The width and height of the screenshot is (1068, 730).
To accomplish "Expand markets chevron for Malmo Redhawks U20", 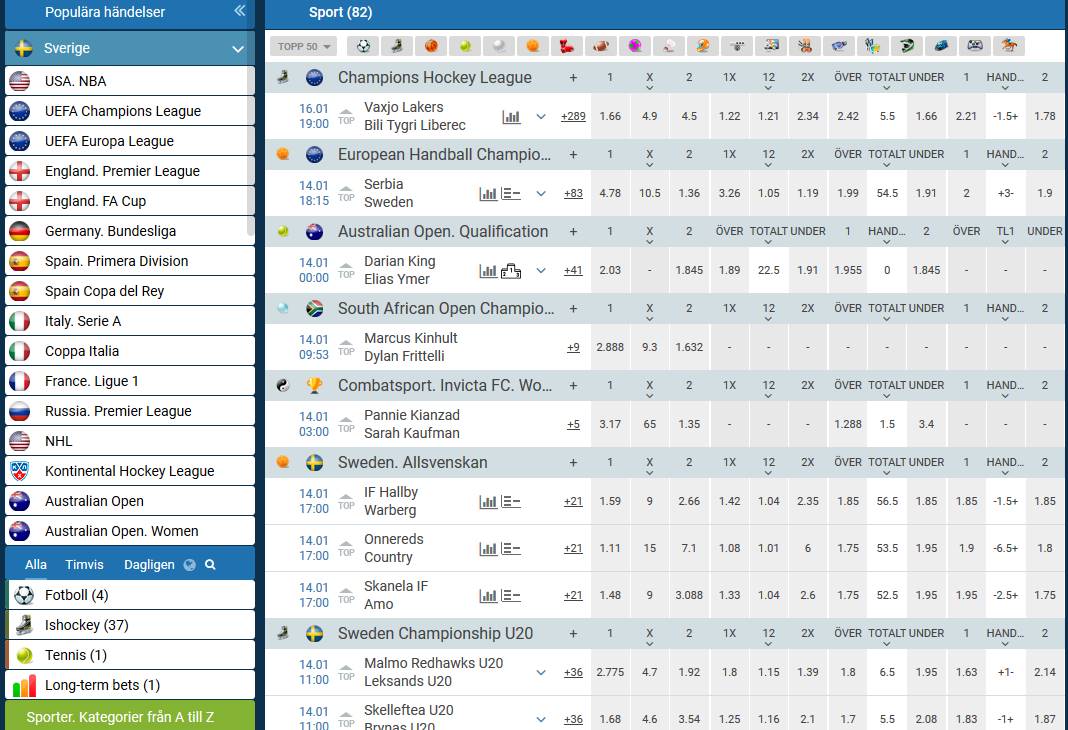I will (x=541, y=673).
